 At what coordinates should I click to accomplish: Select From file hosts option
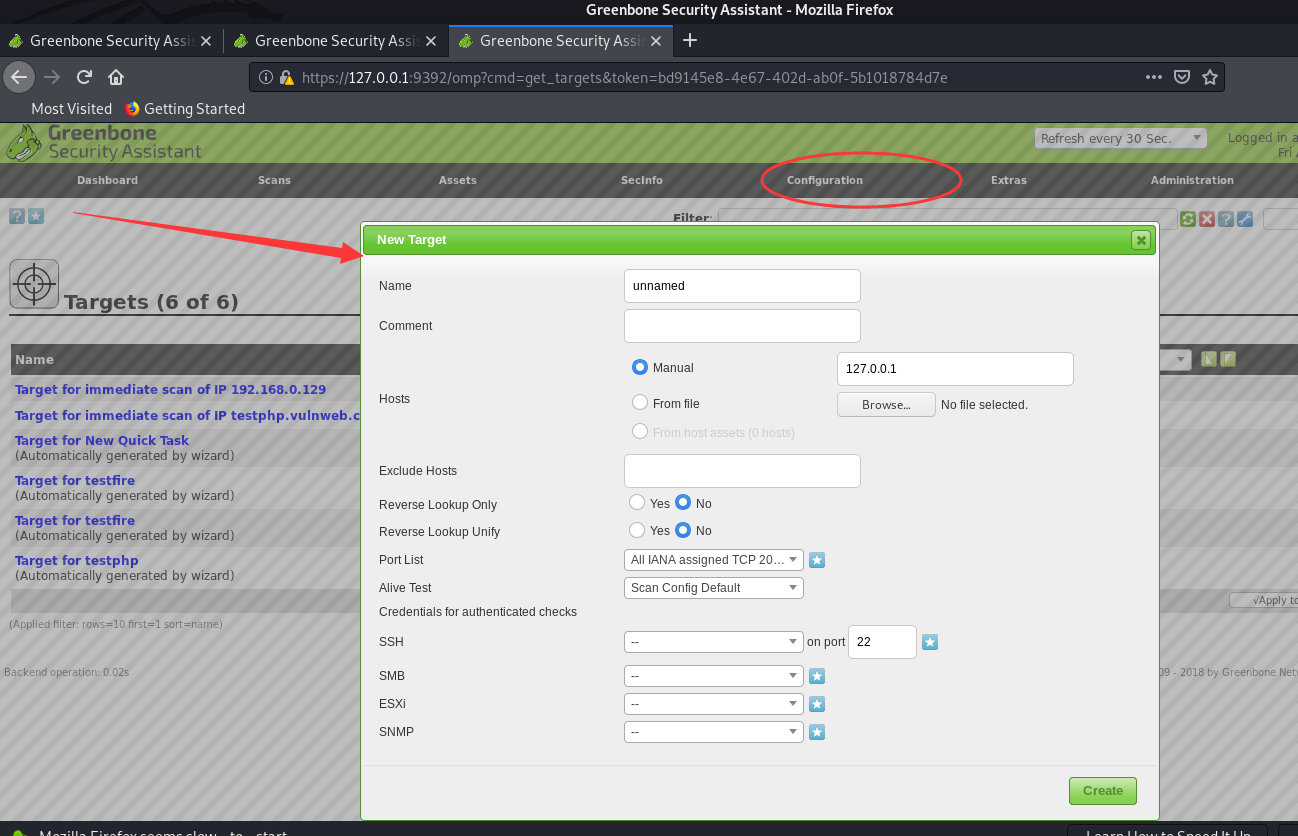pos(640,402)
